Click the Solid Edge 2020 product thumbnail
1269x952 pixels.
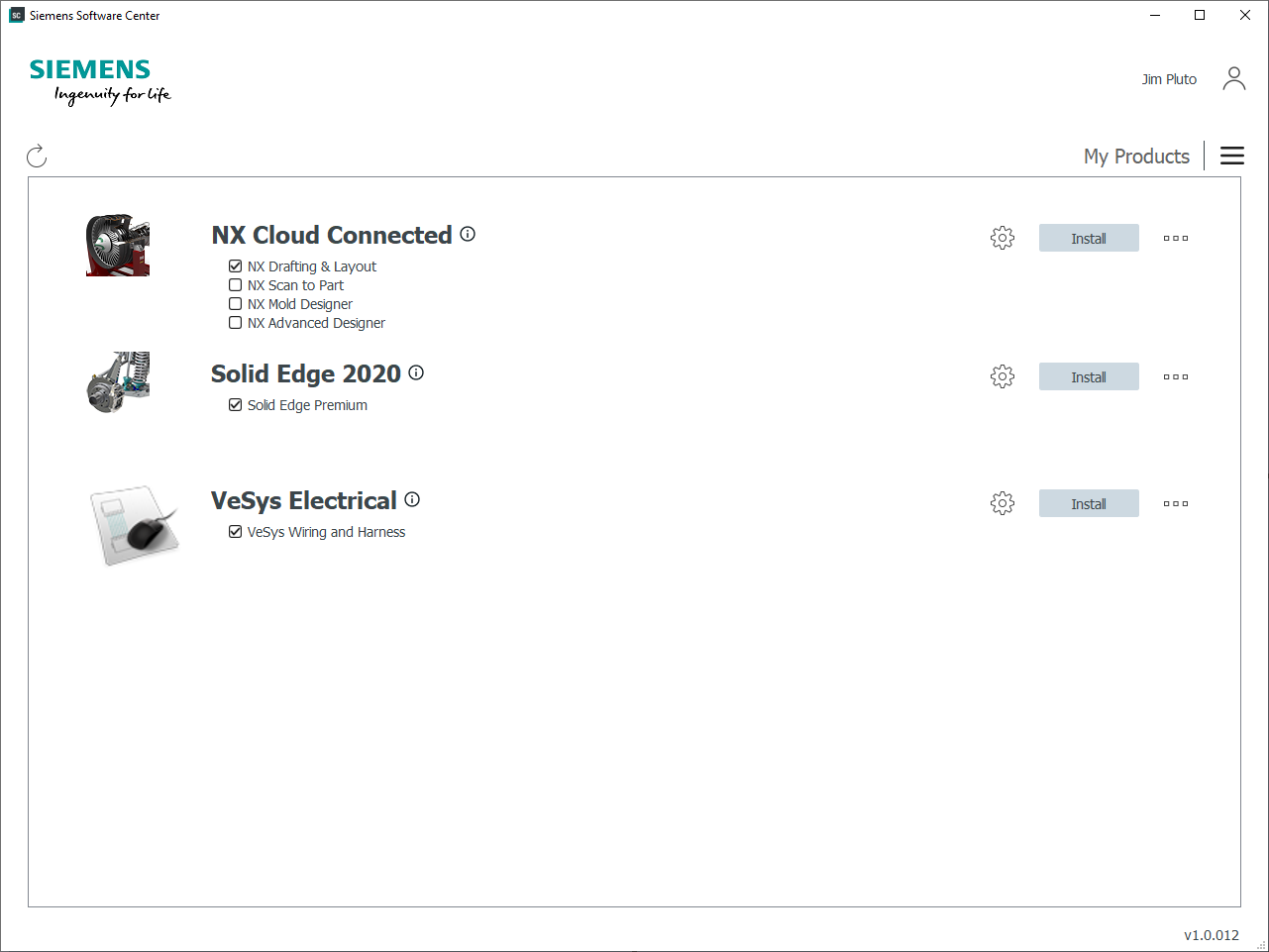(x=118, y=381)
